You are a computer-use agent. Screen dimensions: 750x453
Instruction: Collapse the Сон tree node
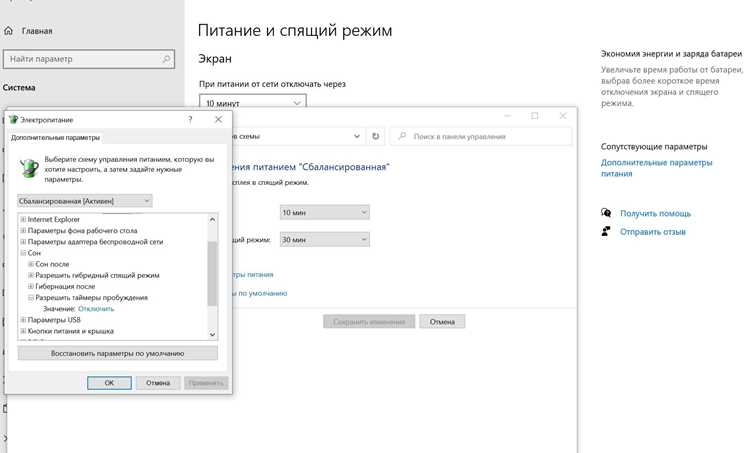(x=23, y=253)
